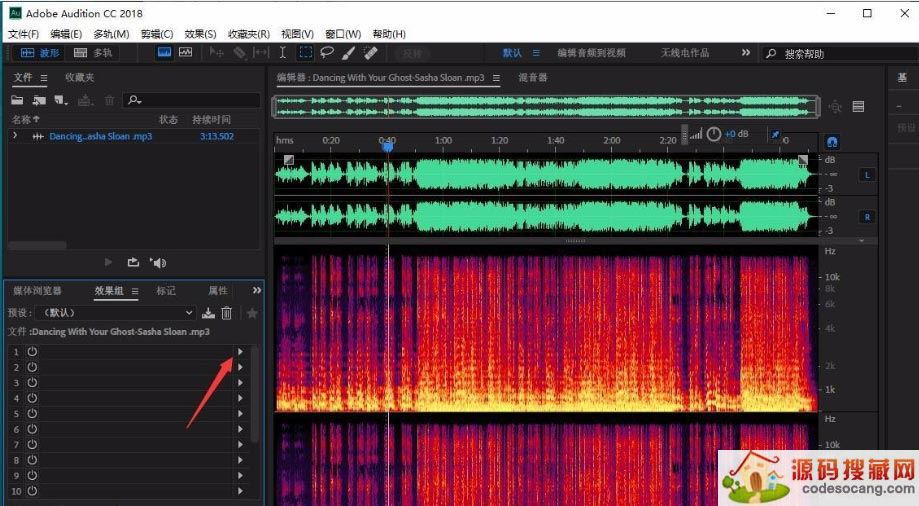Toggle power for effect slot 1
919x506 pixels.
pyautogui.click(x=32, y=352)
